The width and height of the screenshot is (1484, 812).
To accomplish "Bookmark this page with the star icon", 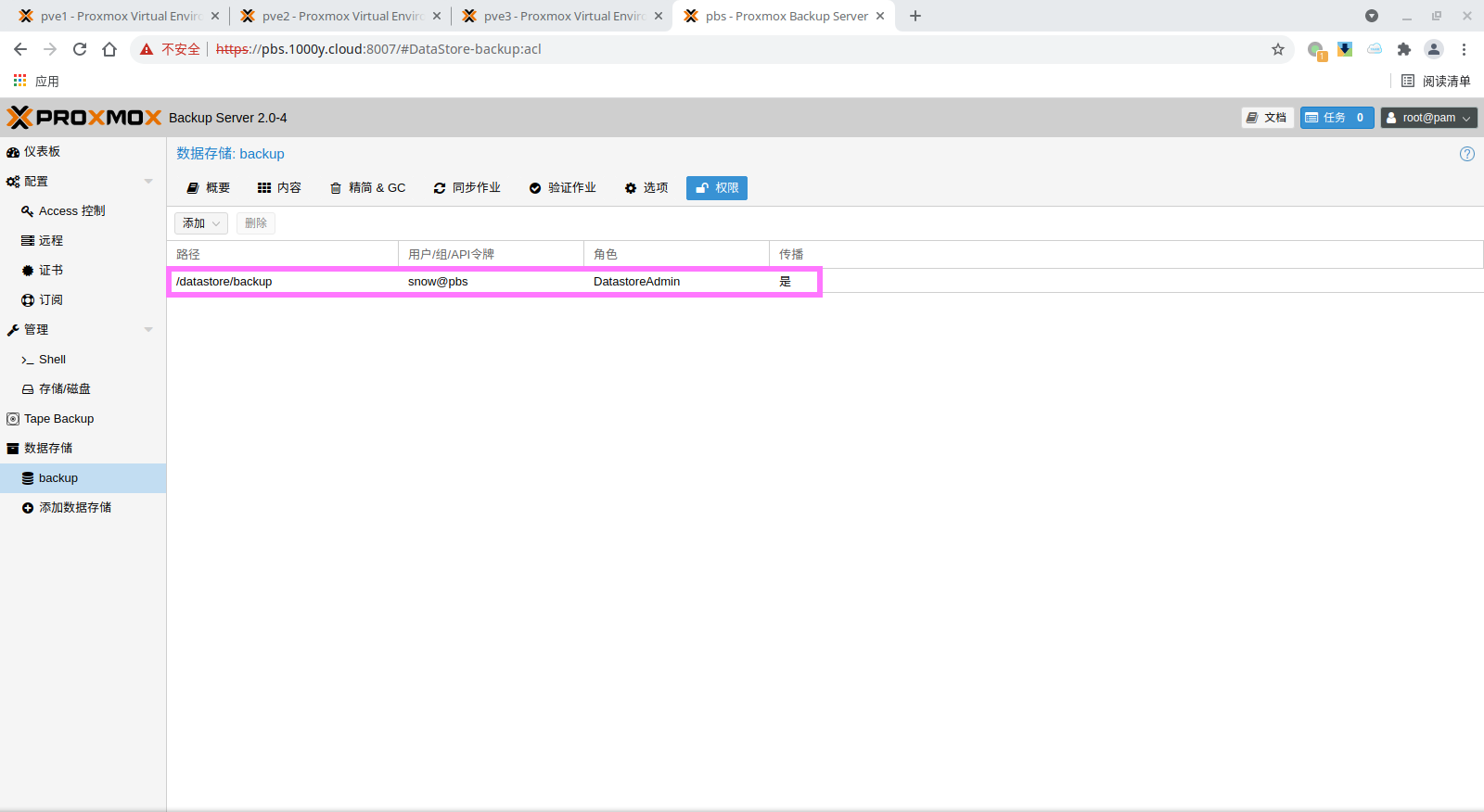I will point(1278,49).
